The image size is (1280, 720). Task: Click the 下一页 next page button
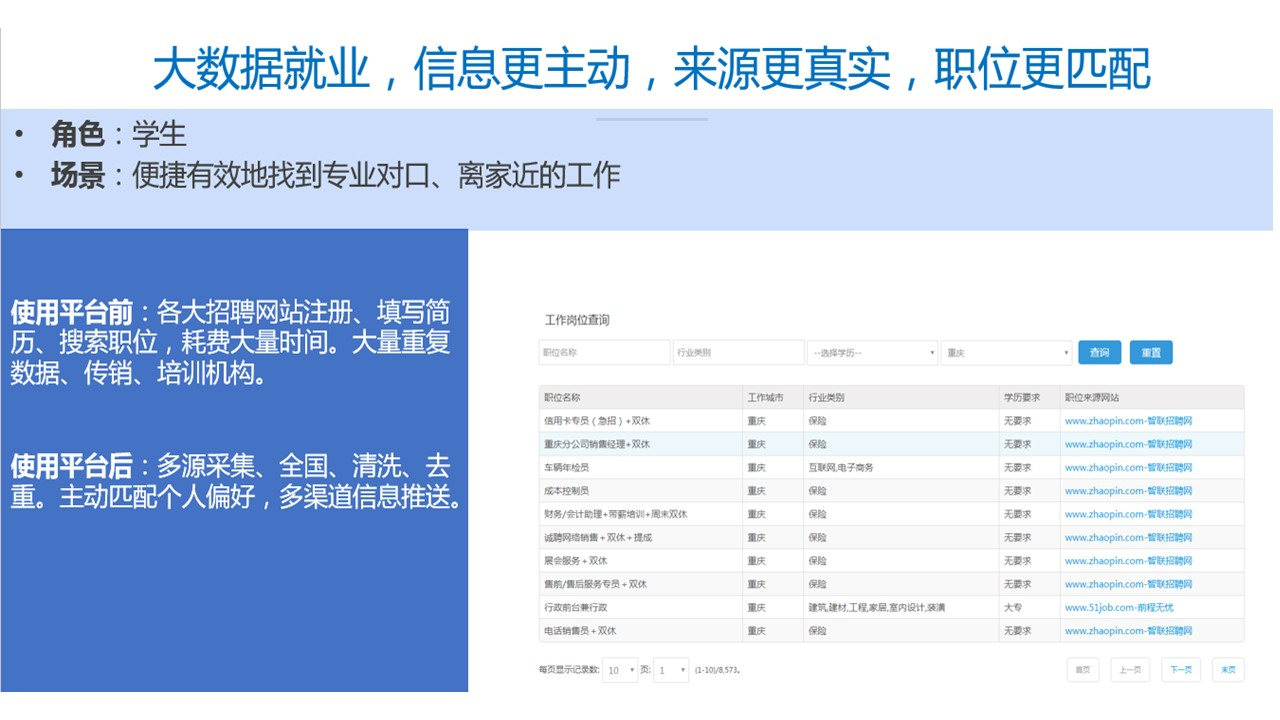tap(1181, 670)
